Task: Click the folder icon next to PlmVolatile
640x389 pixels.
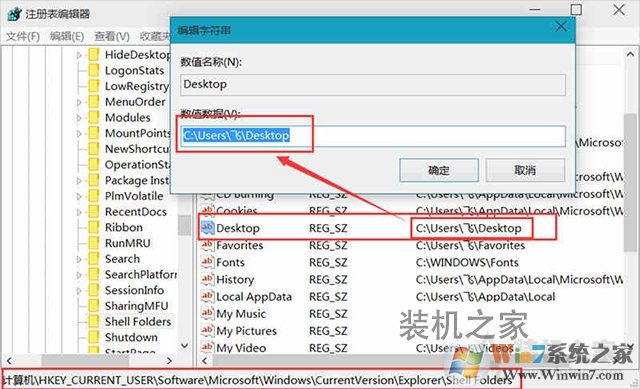Action: 94,196
